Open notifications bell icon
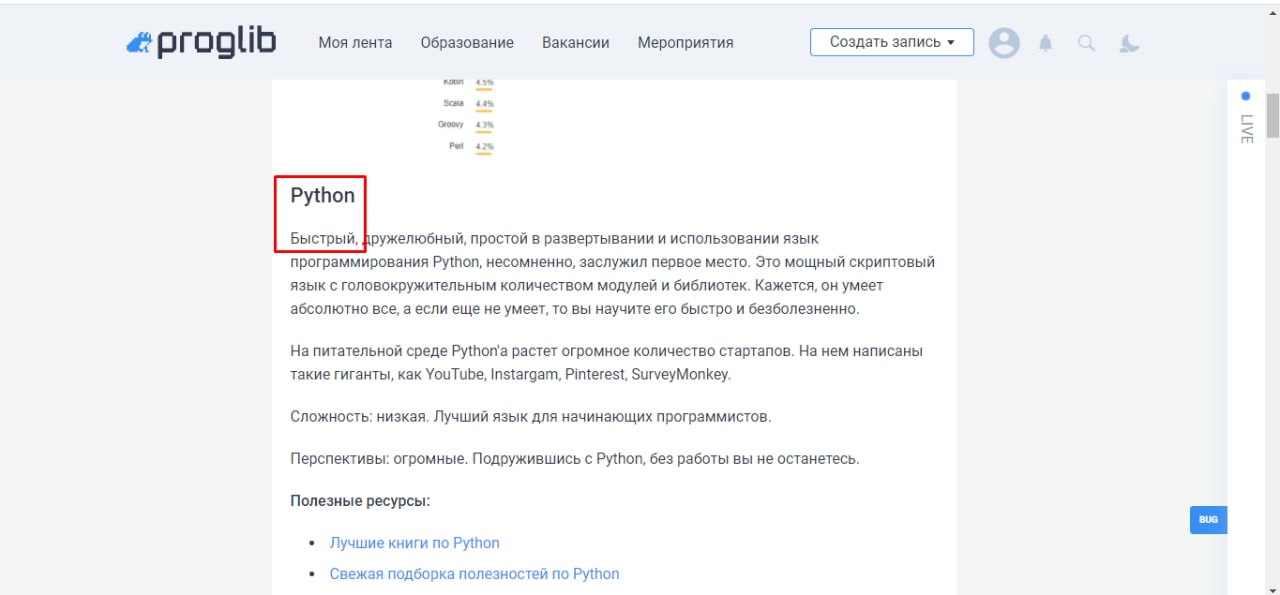Screen dimensions: 1280x595 click(1046, 43)
